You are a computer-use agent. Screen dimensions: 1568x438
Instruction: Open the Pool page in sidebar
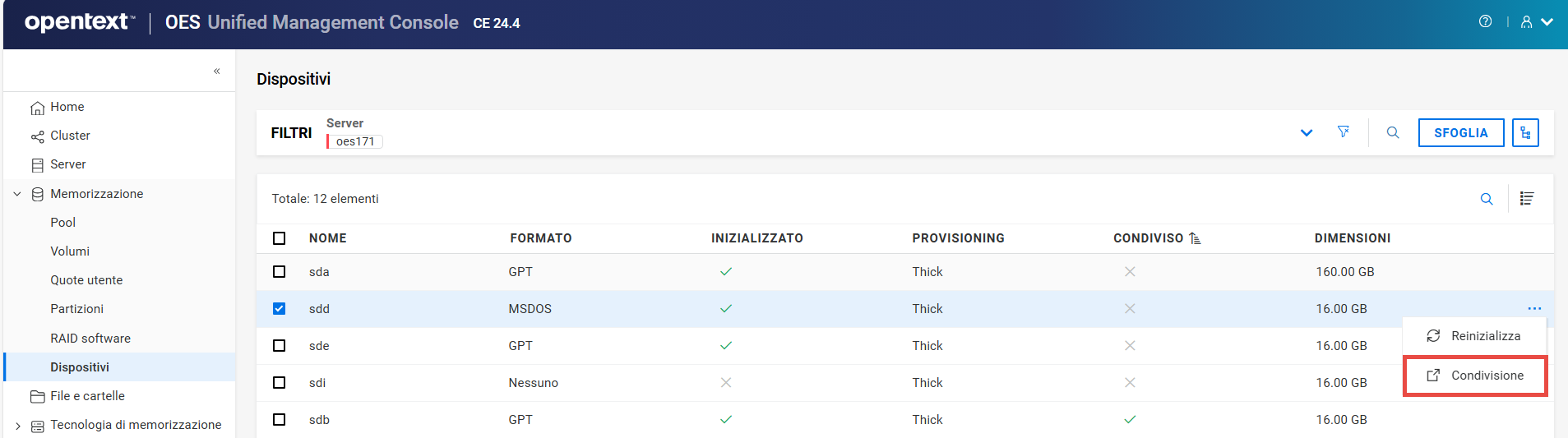pos(63,223)
